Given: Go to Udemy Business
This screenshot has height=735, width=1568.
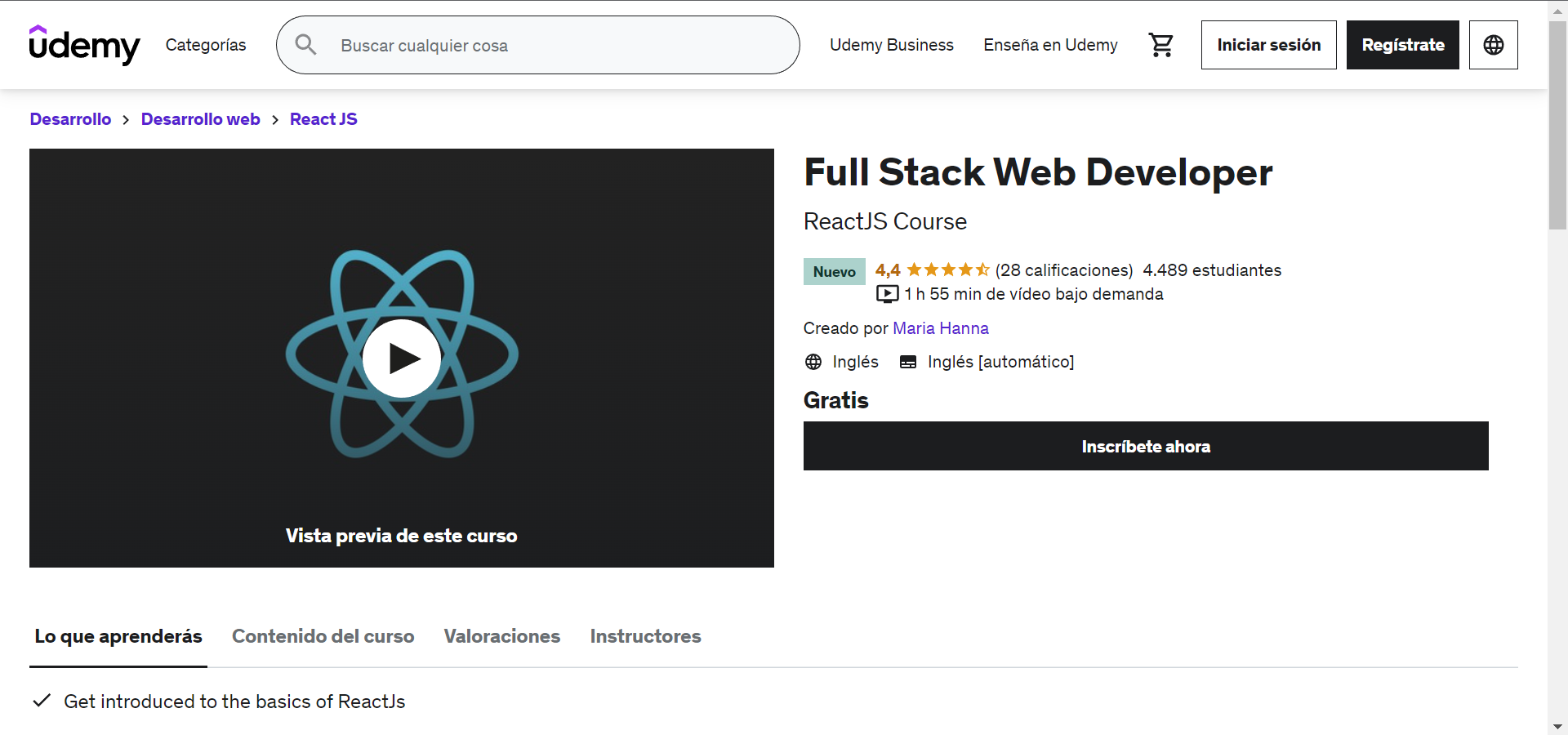Looking at the screenshot, I should point(891,45).
